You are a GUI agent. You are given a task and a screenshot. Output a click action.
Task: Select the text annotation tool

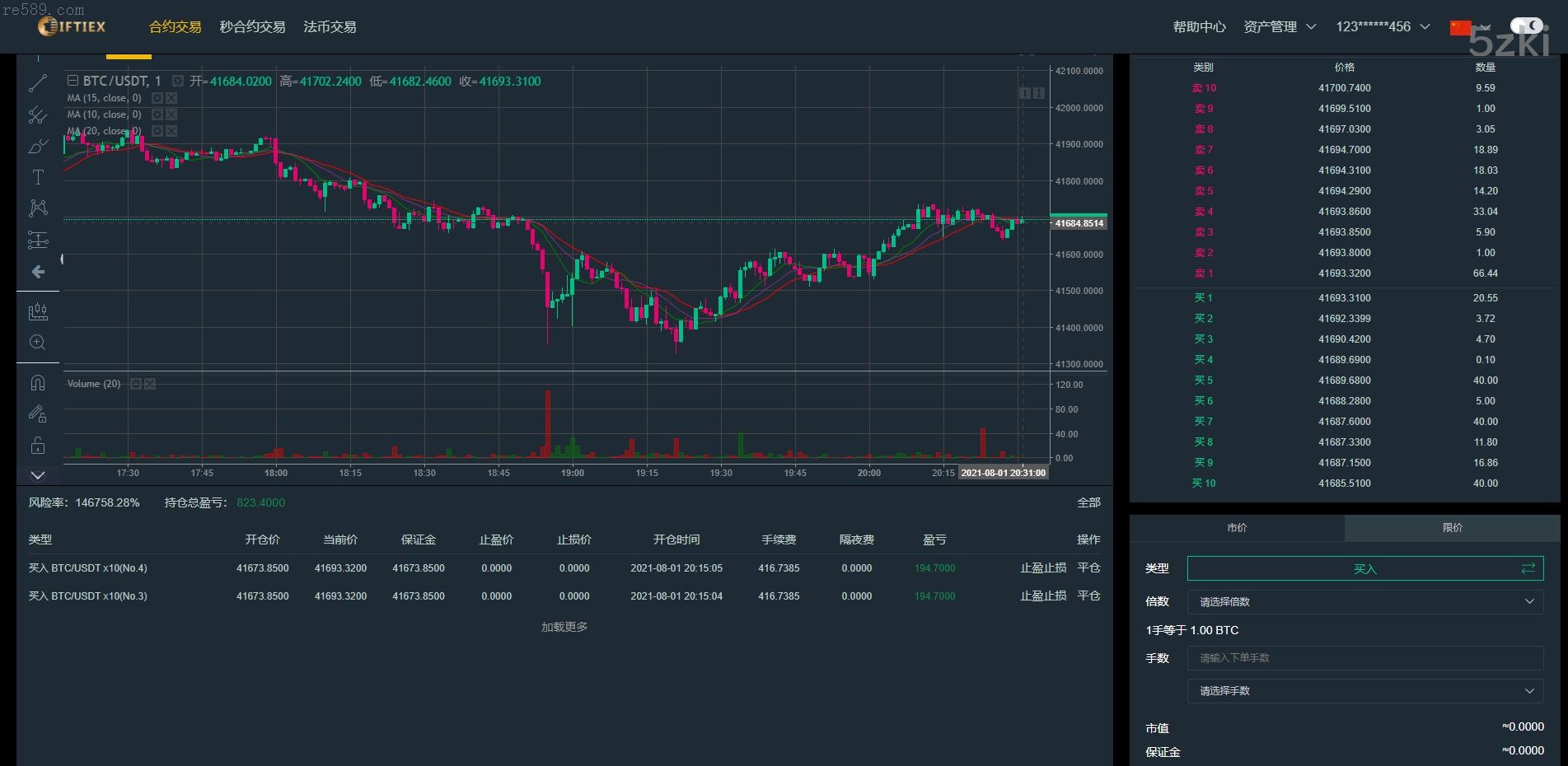pos(38,177)
